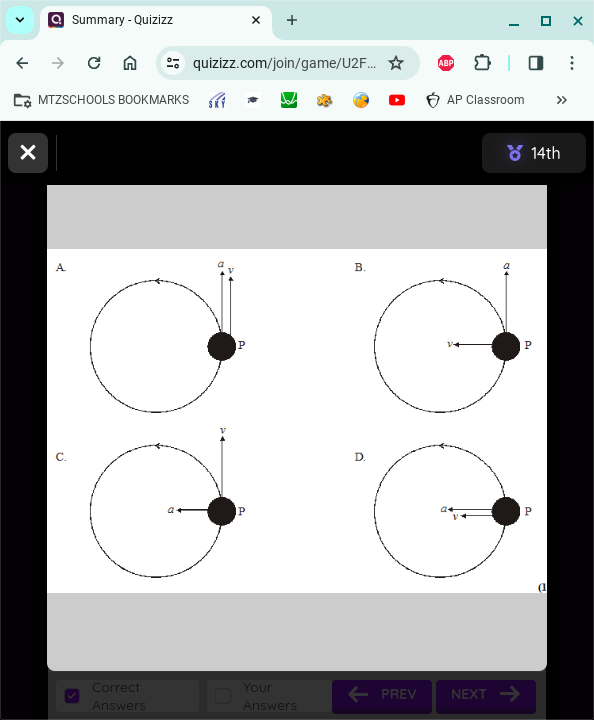Open the orange puzzle piece bookmark
594x720 pixels.
click(x=325, y=100)
